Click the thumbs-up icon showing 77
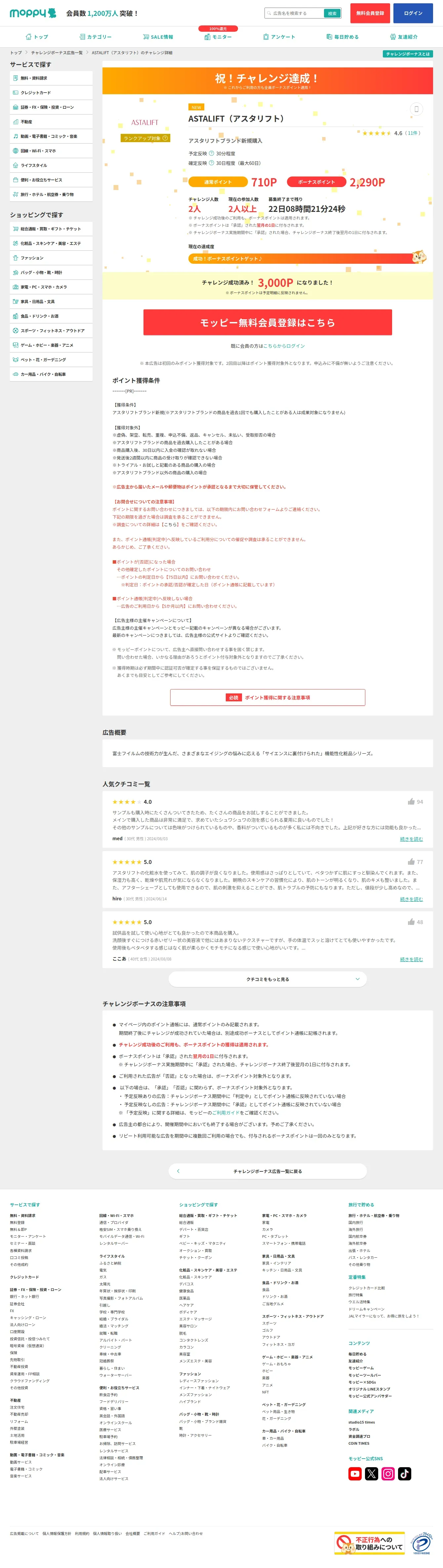 411,861
